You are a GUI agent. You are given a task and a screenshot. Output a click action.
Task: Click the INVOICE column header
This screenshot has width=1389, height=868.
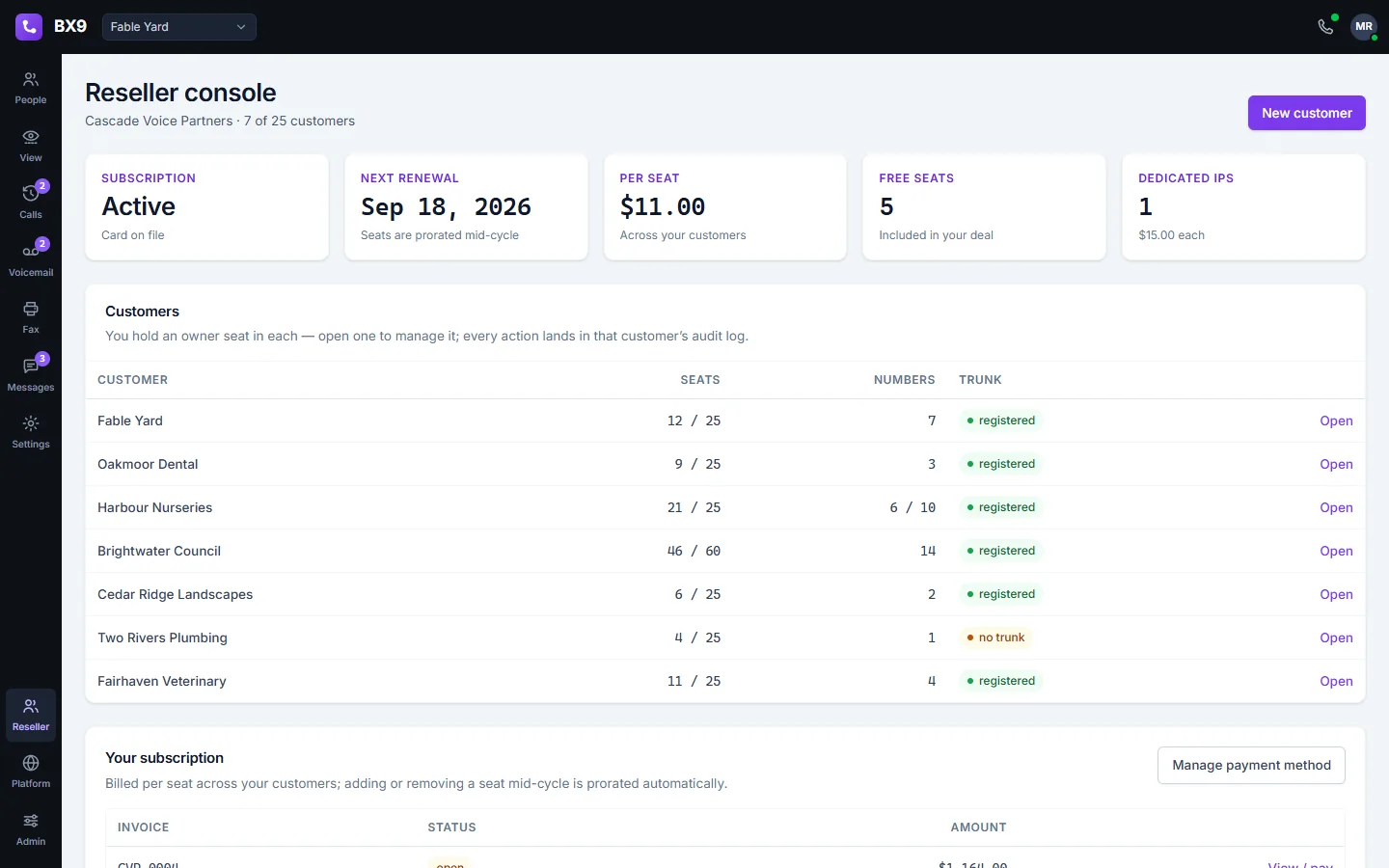click(x=143, y=827)
